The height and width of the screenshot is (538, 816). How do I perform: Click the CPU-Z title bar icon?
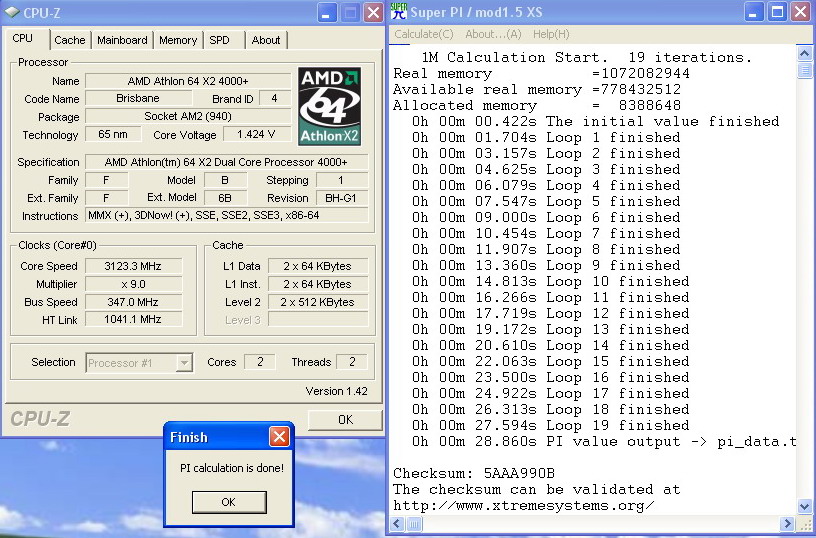tap(12, 11)
